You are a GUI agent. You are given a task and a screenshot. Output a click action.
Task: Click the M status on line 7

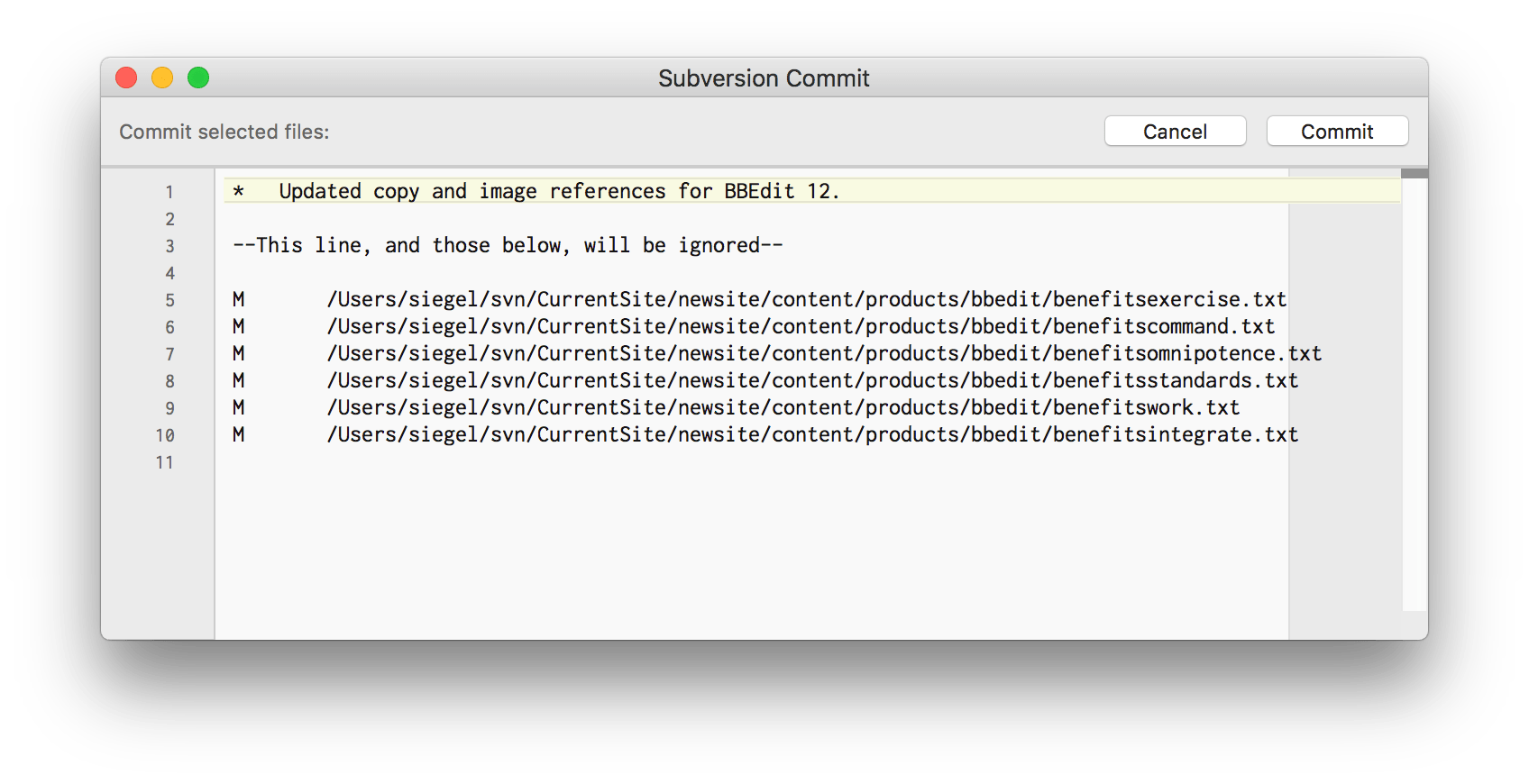coord(238,353)
